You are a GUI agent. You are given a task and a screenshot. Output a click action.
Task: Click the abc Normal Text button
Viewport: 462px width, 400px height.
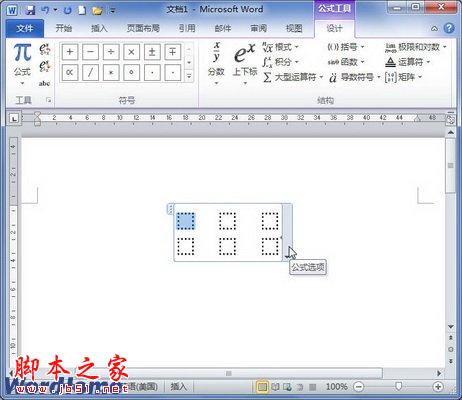click(44, 83)
